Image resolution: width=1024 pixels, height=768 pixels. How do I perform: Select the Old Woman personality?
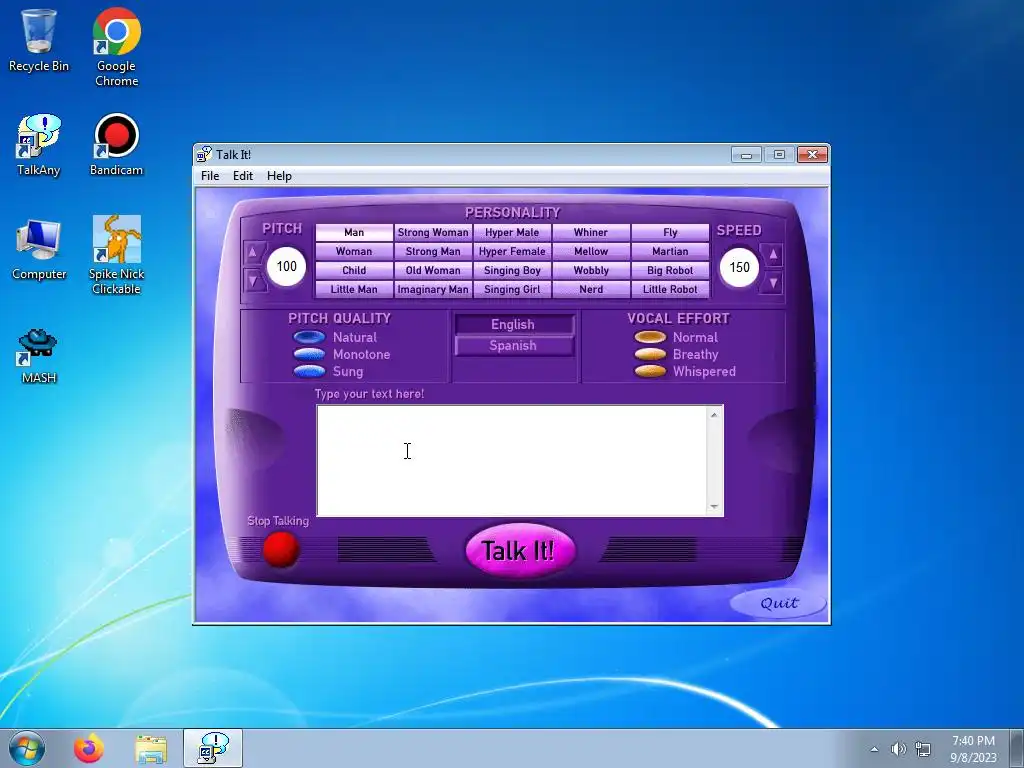click(433, 270)
